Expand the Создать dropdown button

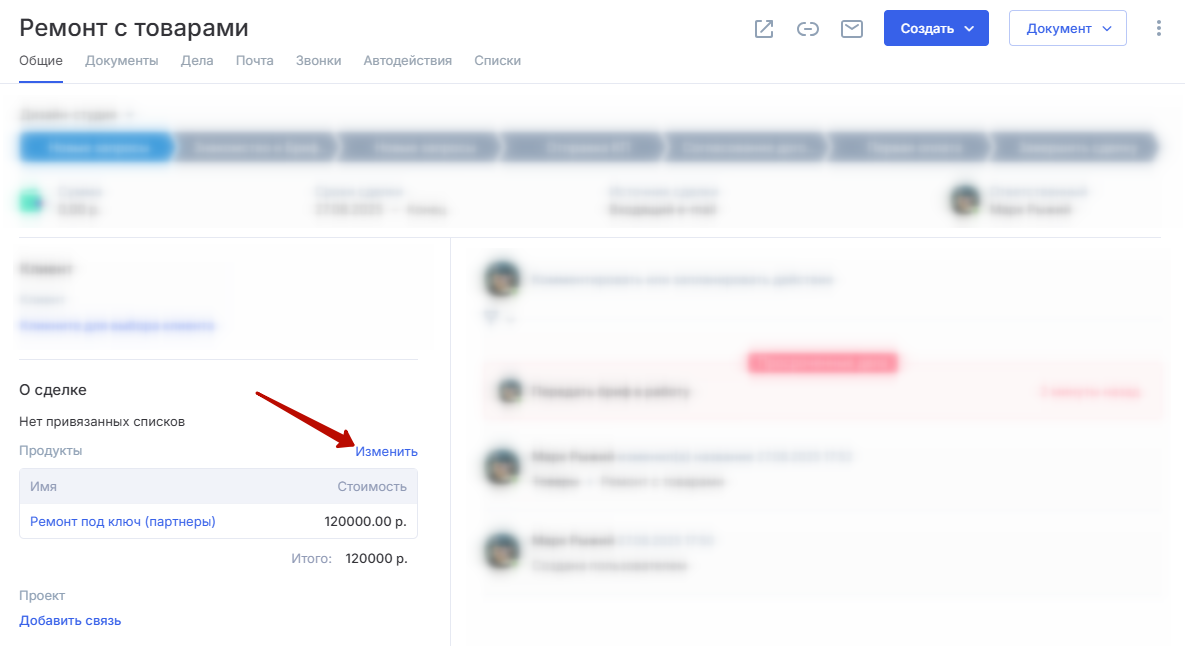pos(936,29)
